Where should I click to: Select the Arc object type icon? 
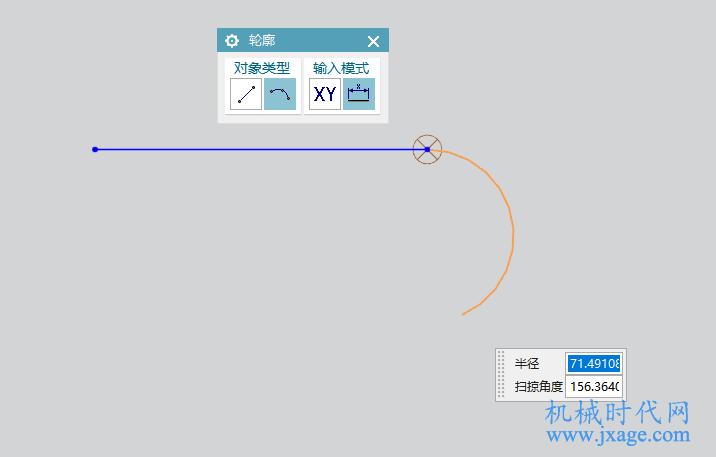pos(280,94)
